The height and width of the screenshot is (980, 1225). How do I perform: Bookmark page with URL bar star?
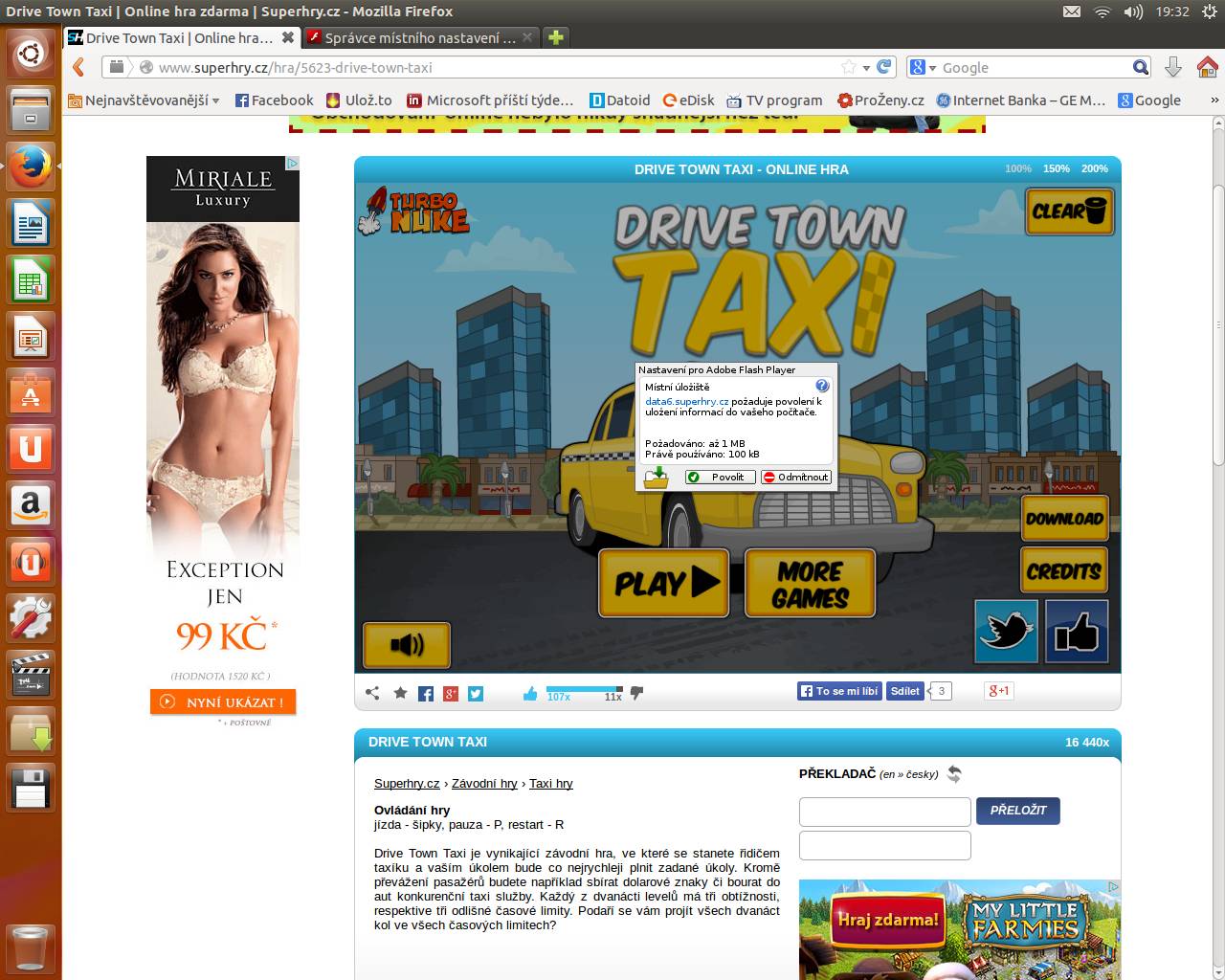click(848, 67)
